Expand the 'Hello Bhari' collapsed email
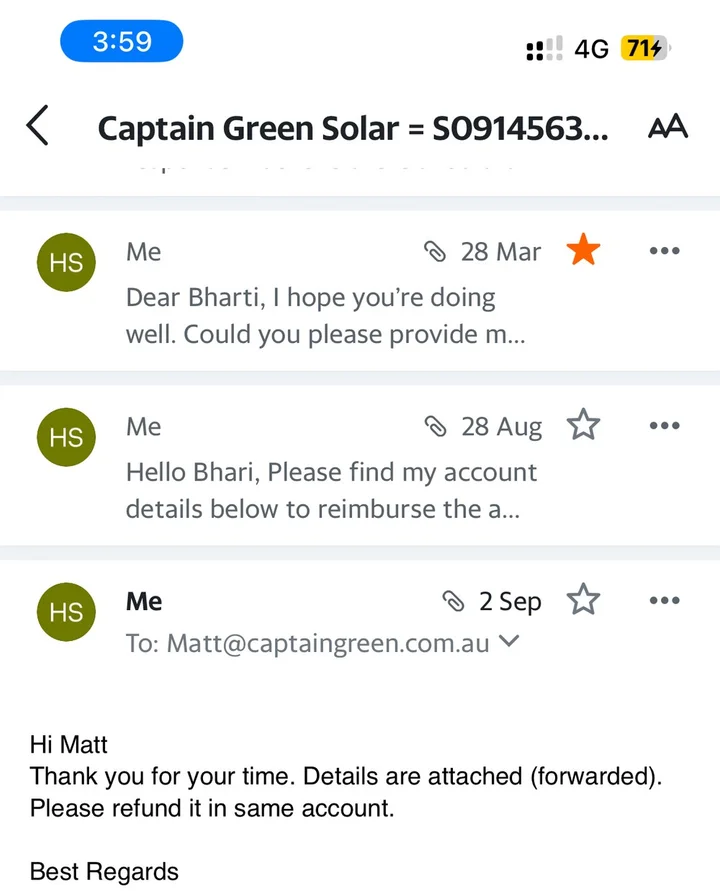Screen dimensions: 720x891 click(x=360, y=465)
